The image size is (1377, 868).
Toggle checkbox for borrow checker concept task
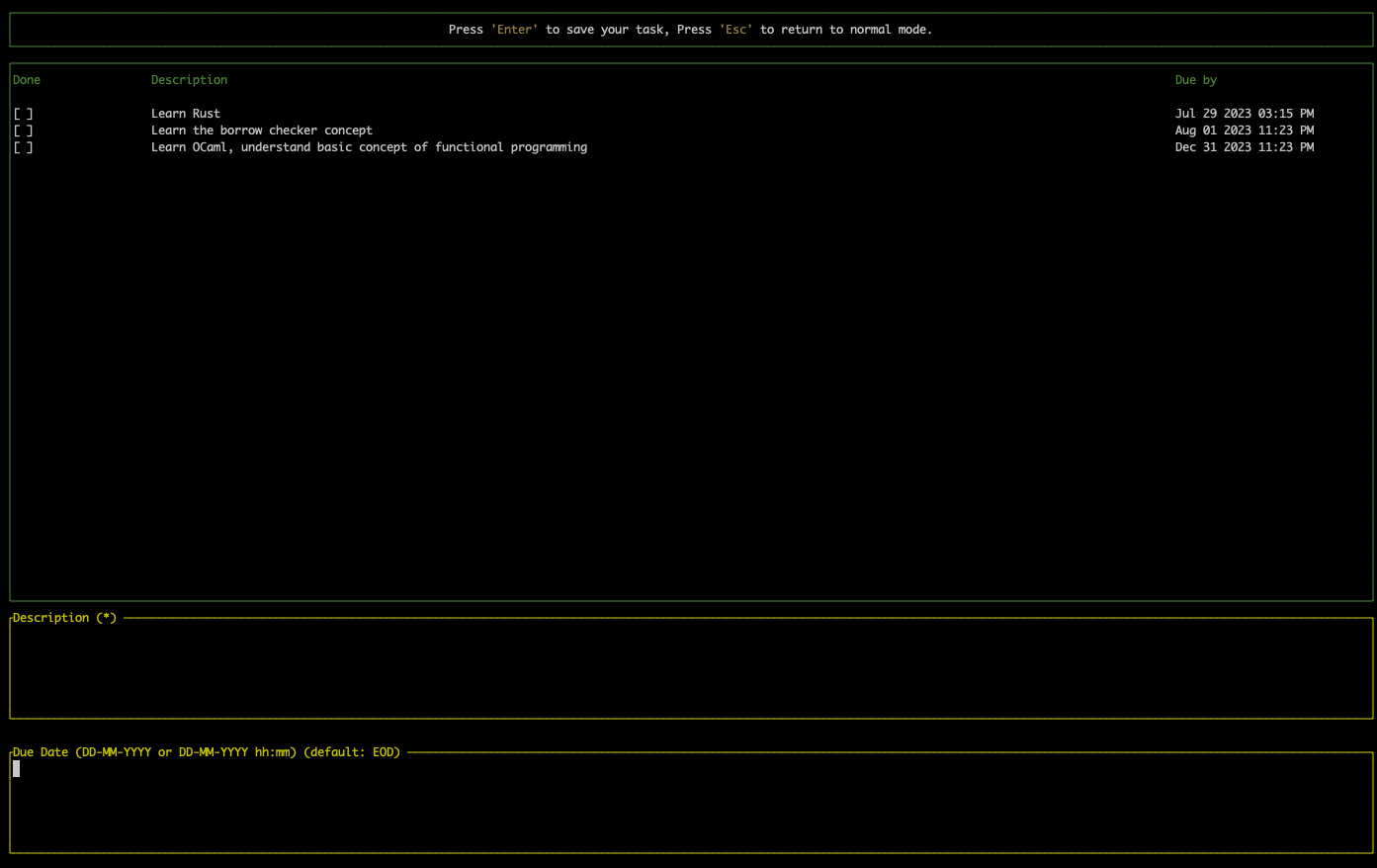(24, 130)
